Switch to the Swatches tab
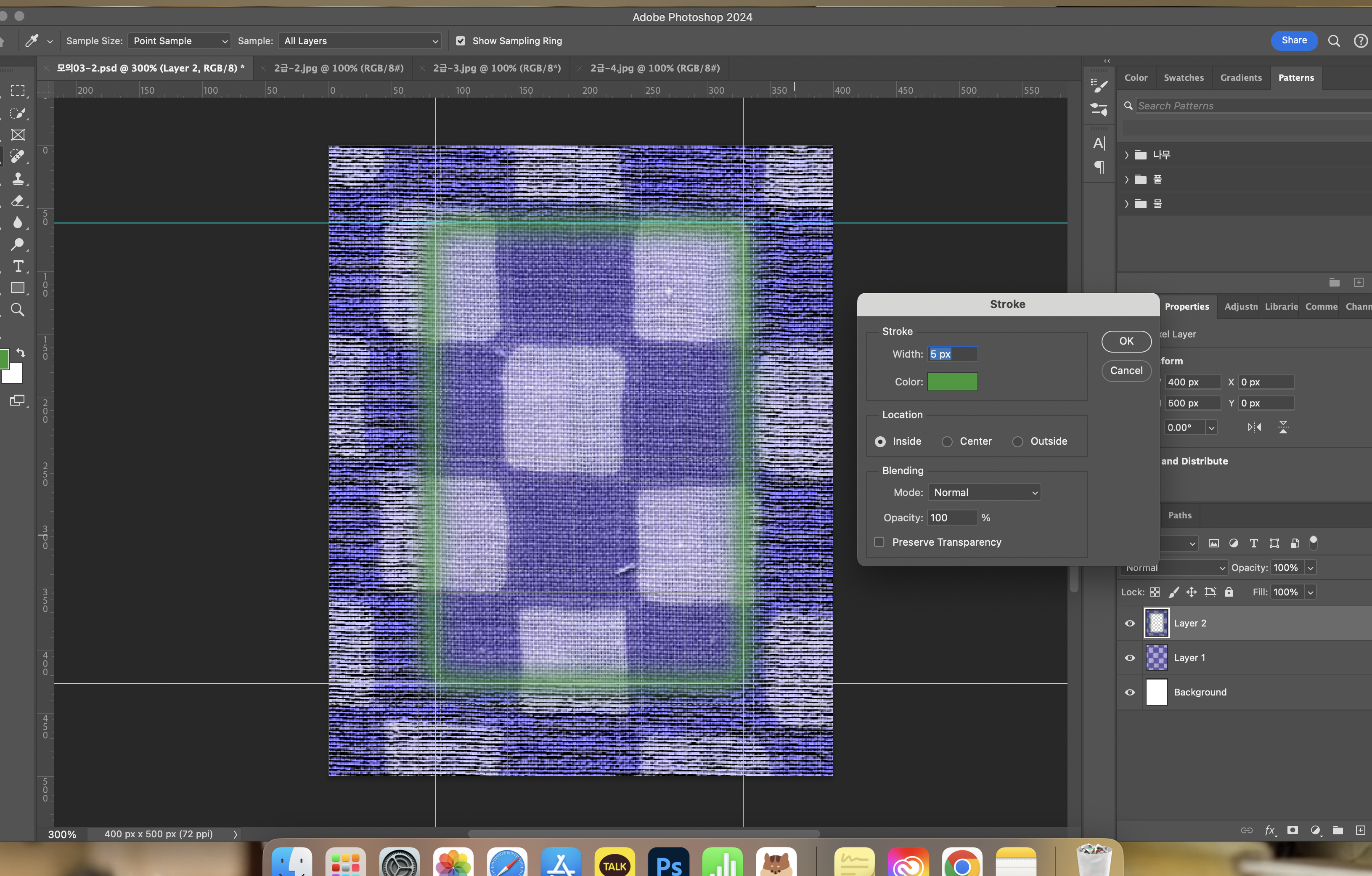This screenshot has height=876, width=1372. pyautogui.click(x=1184, y=77)
